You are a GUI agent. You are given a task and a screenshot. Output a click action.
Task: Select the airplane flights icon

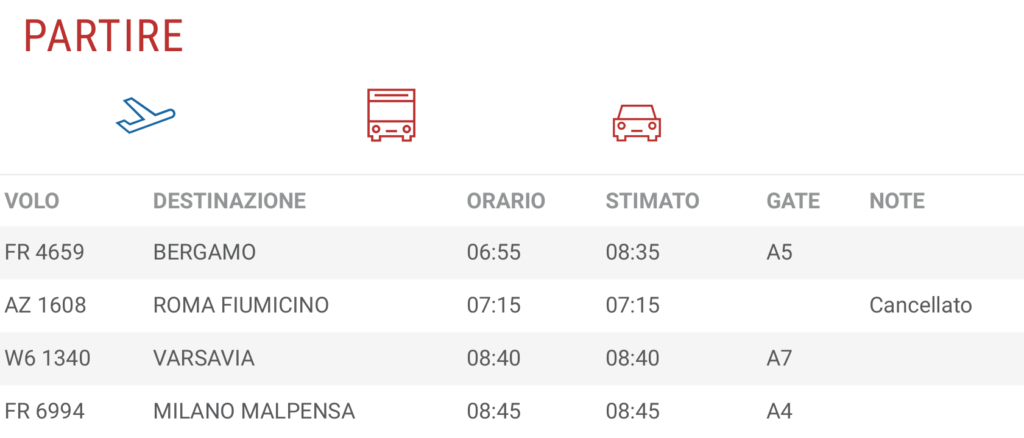pyautogui.click(x=146, y=116)
